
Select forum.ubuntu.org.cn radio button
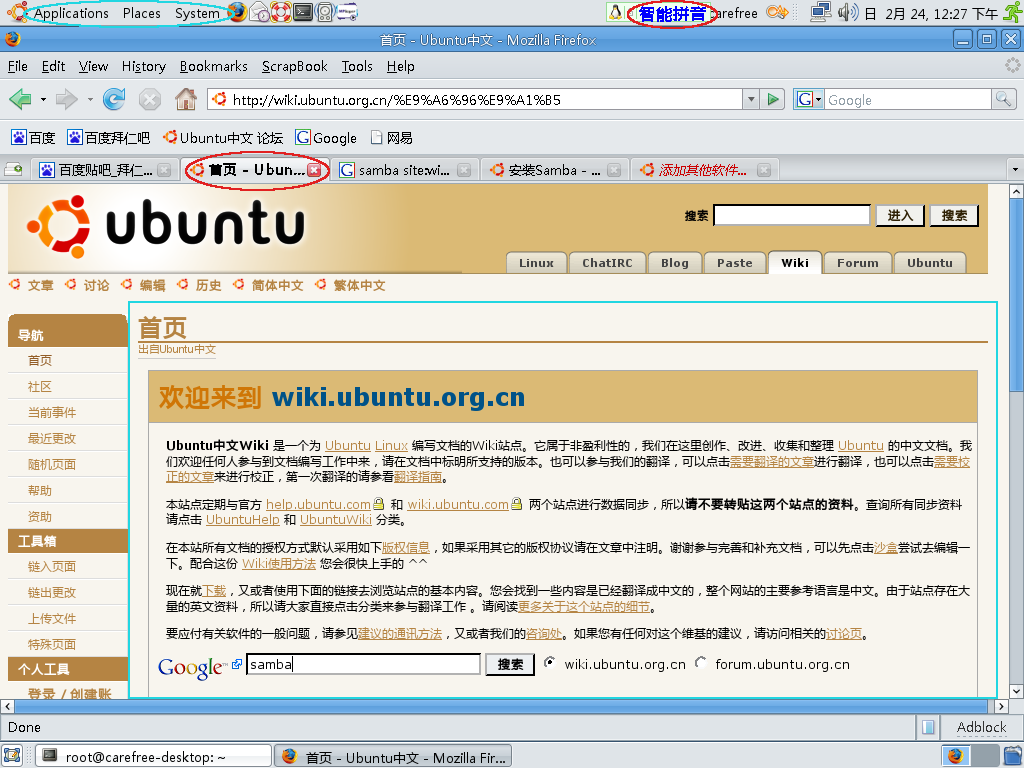tap(701, 662)
